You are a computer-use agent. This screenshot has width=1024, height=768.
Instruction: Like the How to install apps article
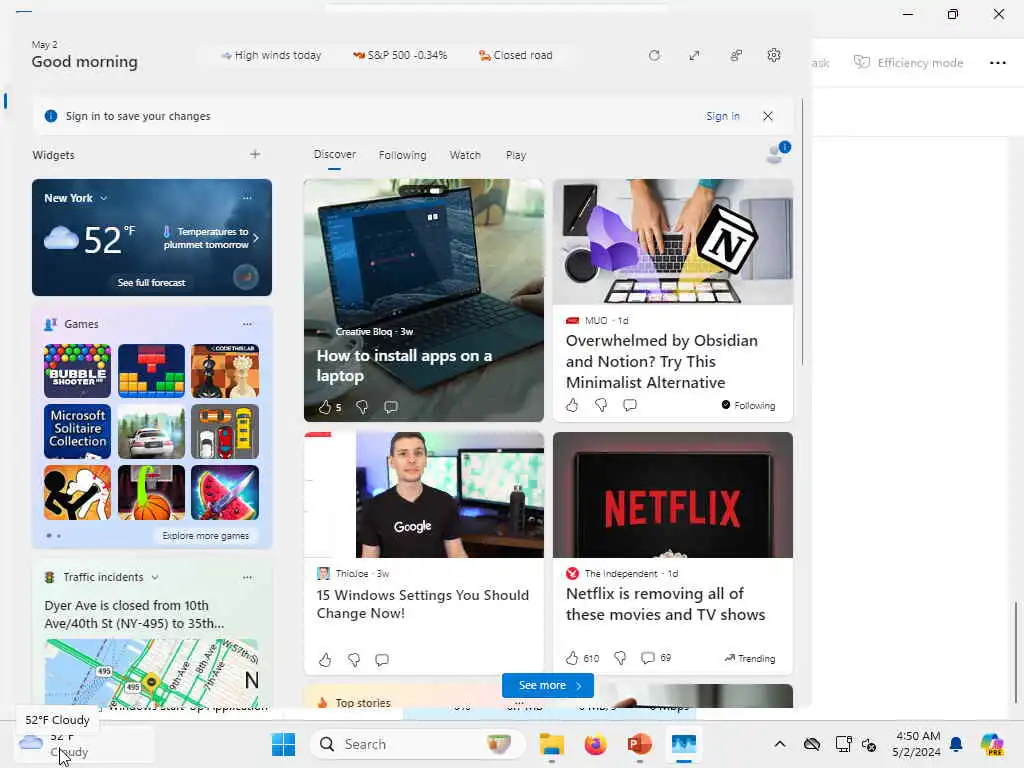click(325, 407)
